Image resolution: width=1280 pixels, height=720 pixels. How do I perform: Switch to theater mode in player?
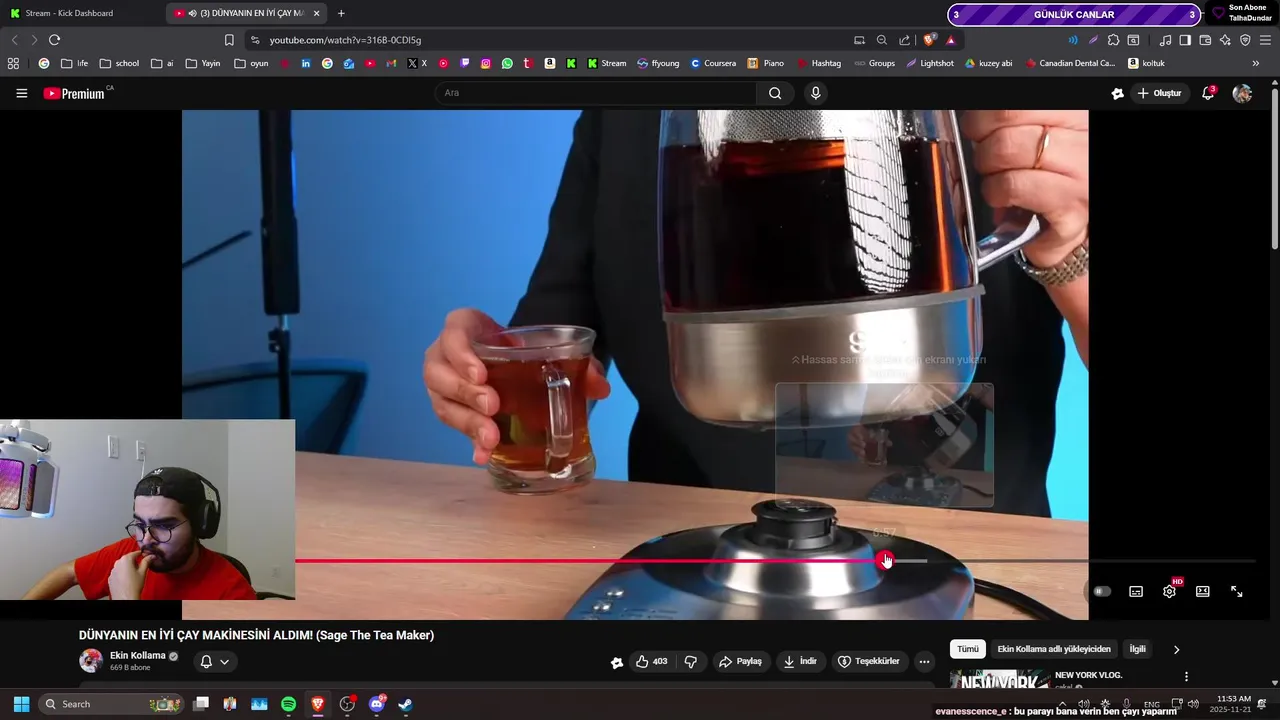pyautogui.click(x=1203, y=592)
